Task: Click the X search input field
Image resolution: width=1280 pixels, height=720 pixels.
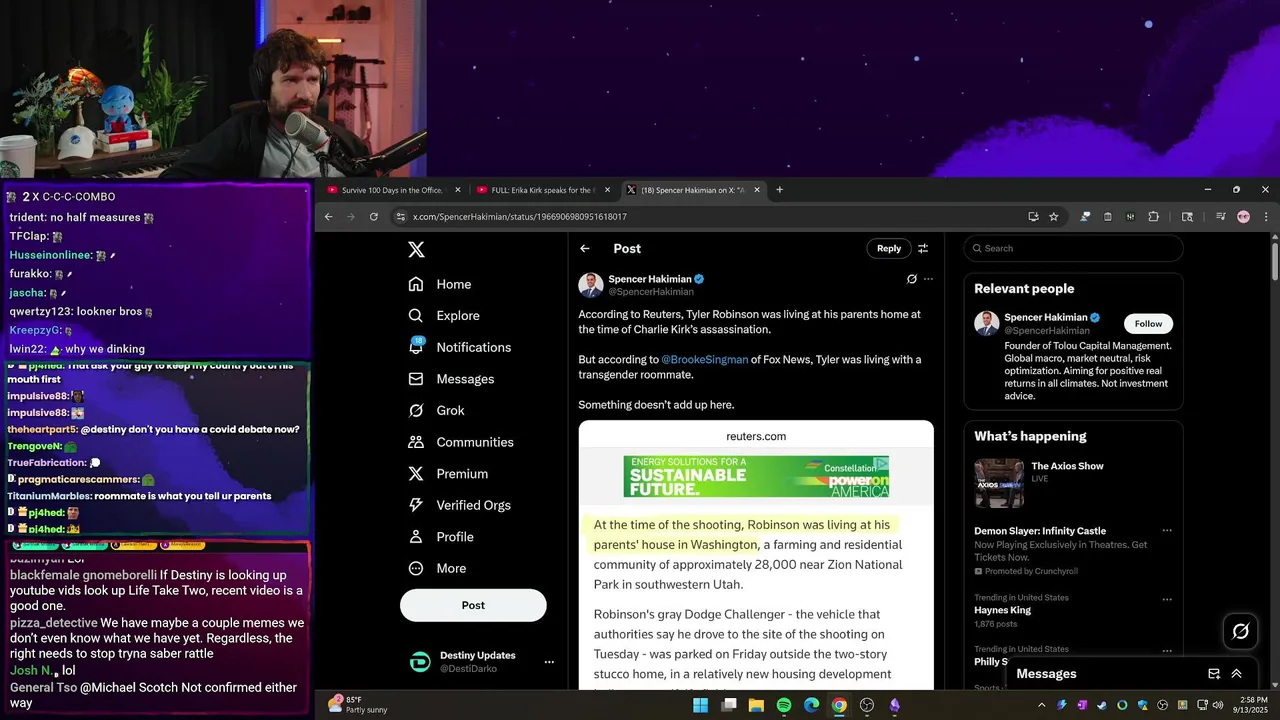Action: tap(1074, 248)
